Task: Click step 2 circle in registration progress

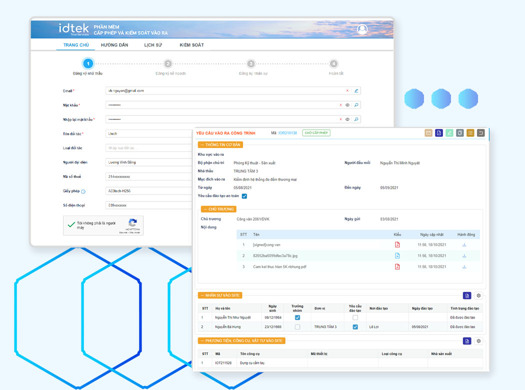Action: (168, 64)
